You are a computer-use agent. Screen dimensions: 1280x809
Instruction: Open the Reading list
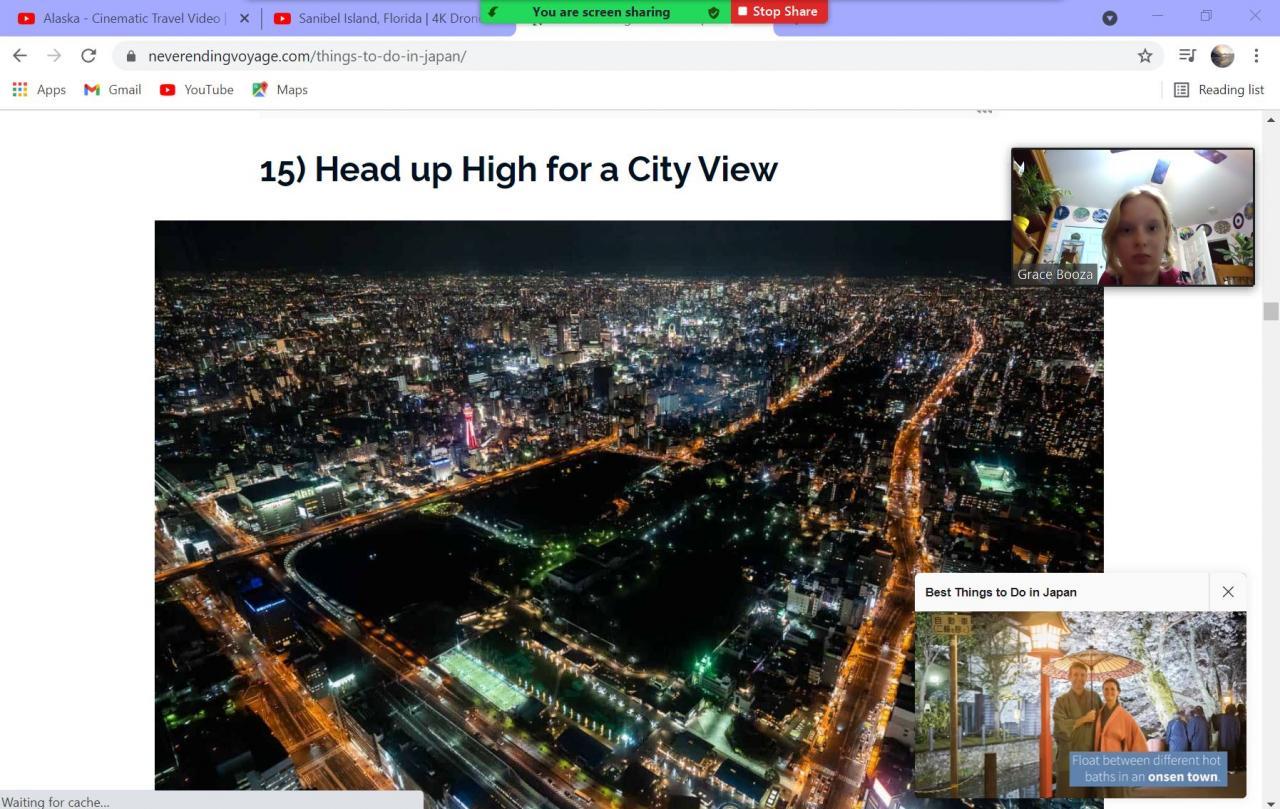coord(1219,90)
